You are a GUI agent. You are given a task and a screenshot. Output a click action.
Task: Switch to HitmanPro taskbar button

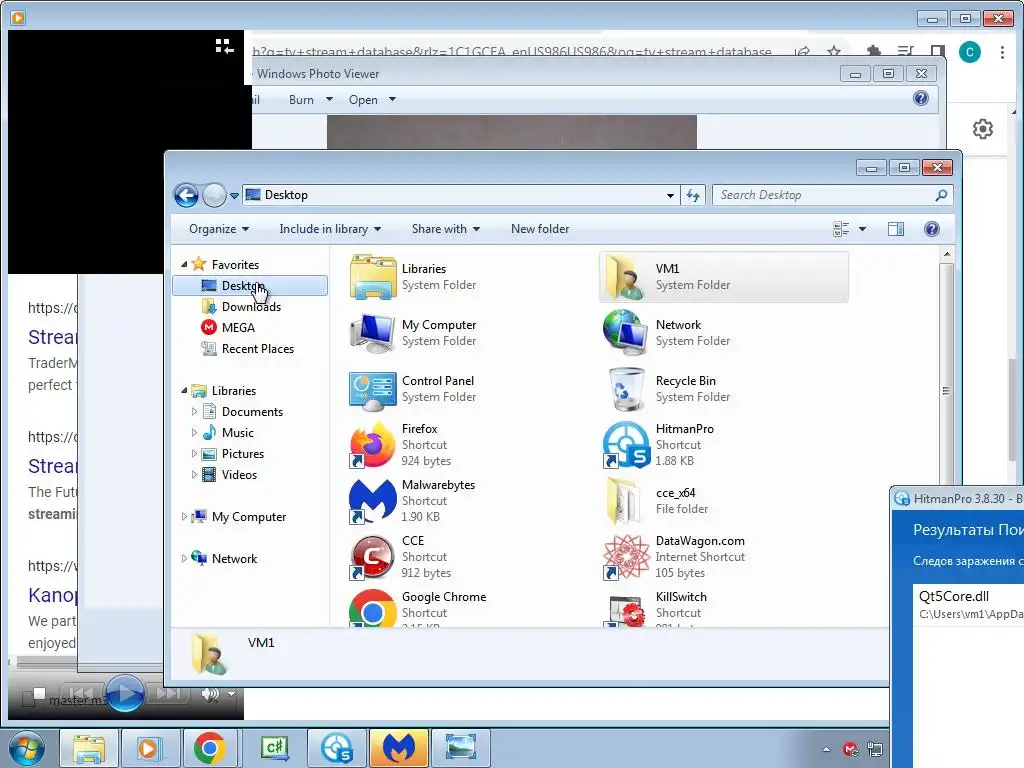[x=337, y=748]
